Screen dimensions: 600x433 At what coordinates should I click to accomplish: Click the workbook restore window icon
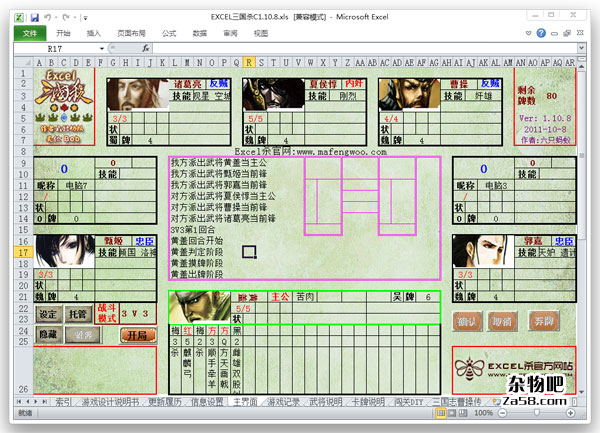click(567, 33)
